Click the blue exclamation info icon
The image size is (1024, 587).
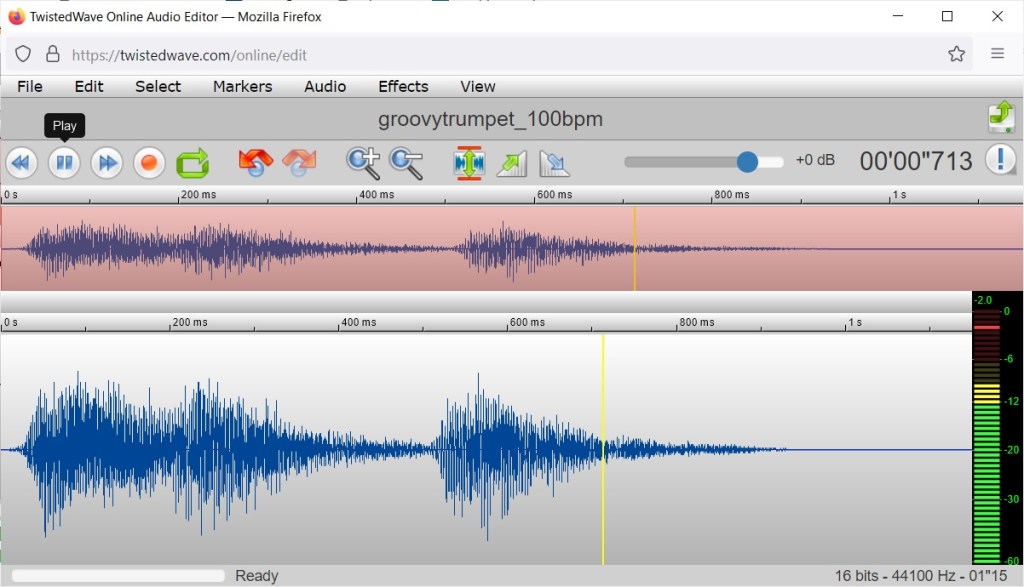coord(1000,160)
